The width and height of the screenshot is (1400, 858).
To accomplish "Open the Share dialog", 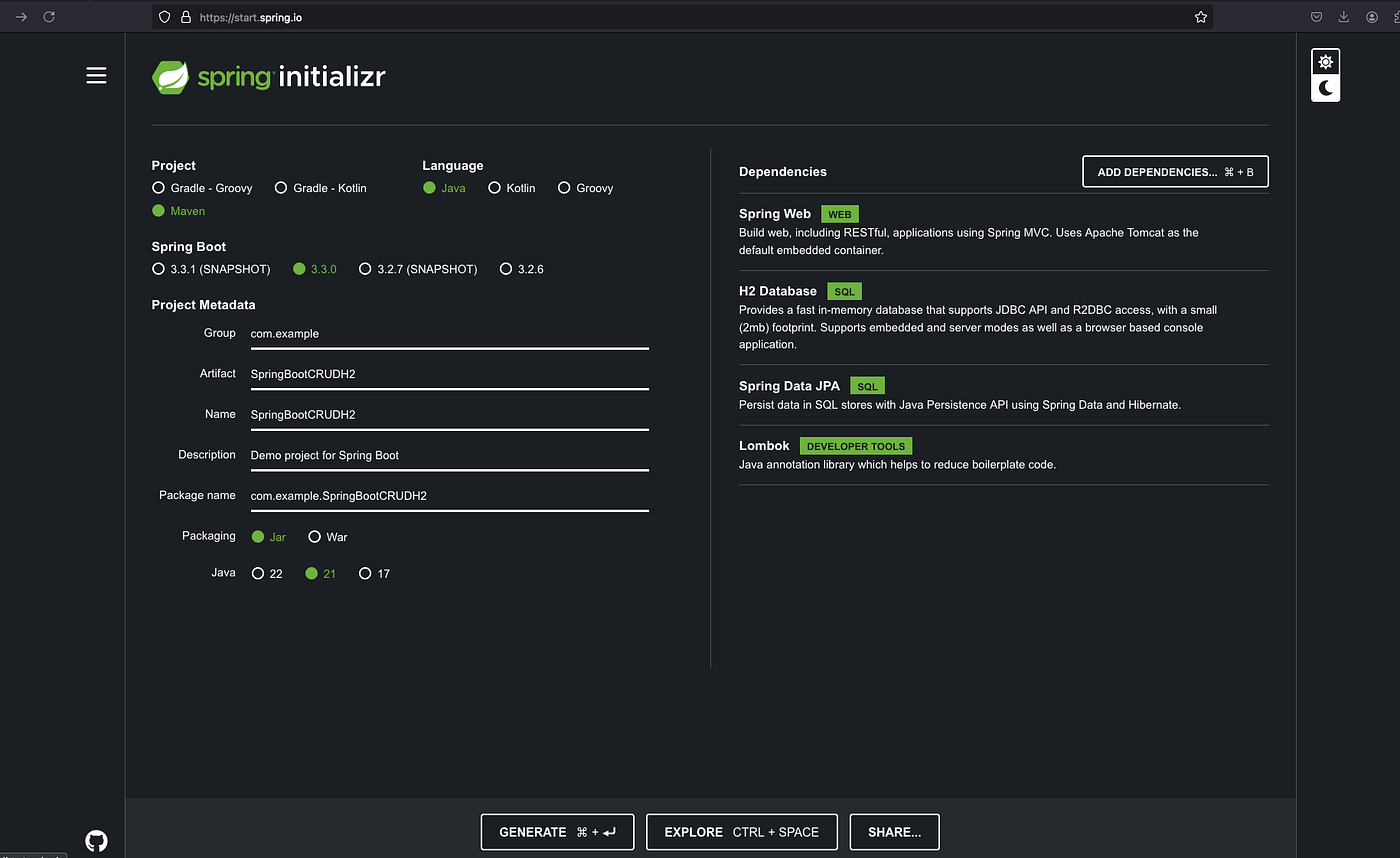I will tap(894, 832).
